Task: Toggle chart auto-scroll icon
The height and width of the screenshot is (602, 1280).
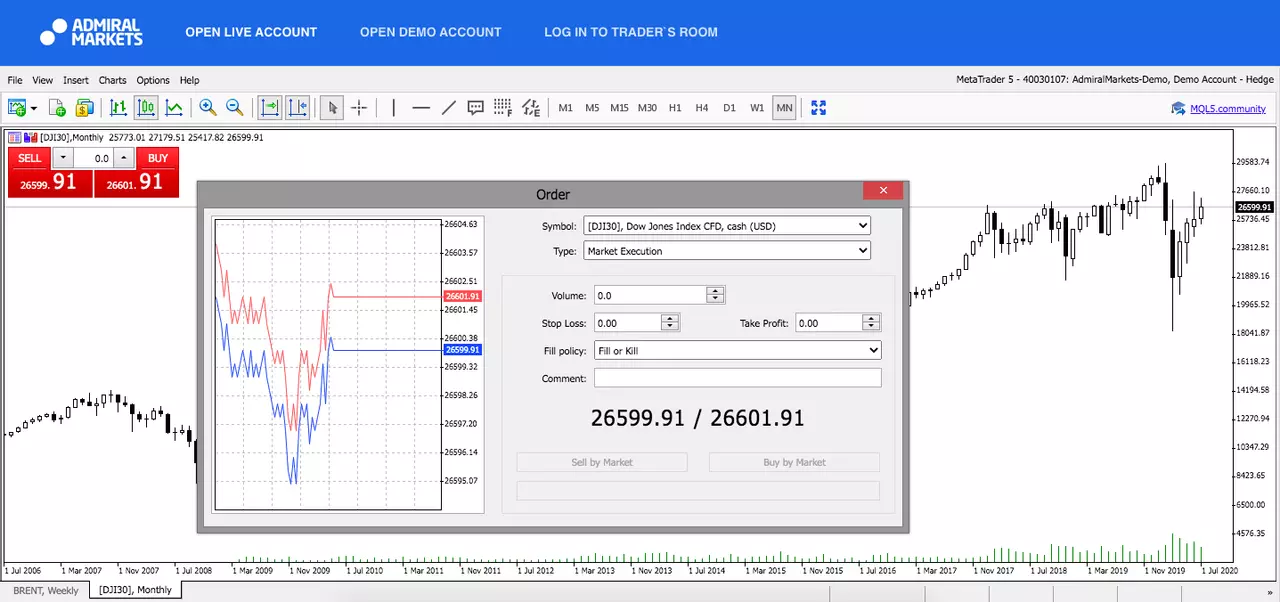Action: coord(269,108)
